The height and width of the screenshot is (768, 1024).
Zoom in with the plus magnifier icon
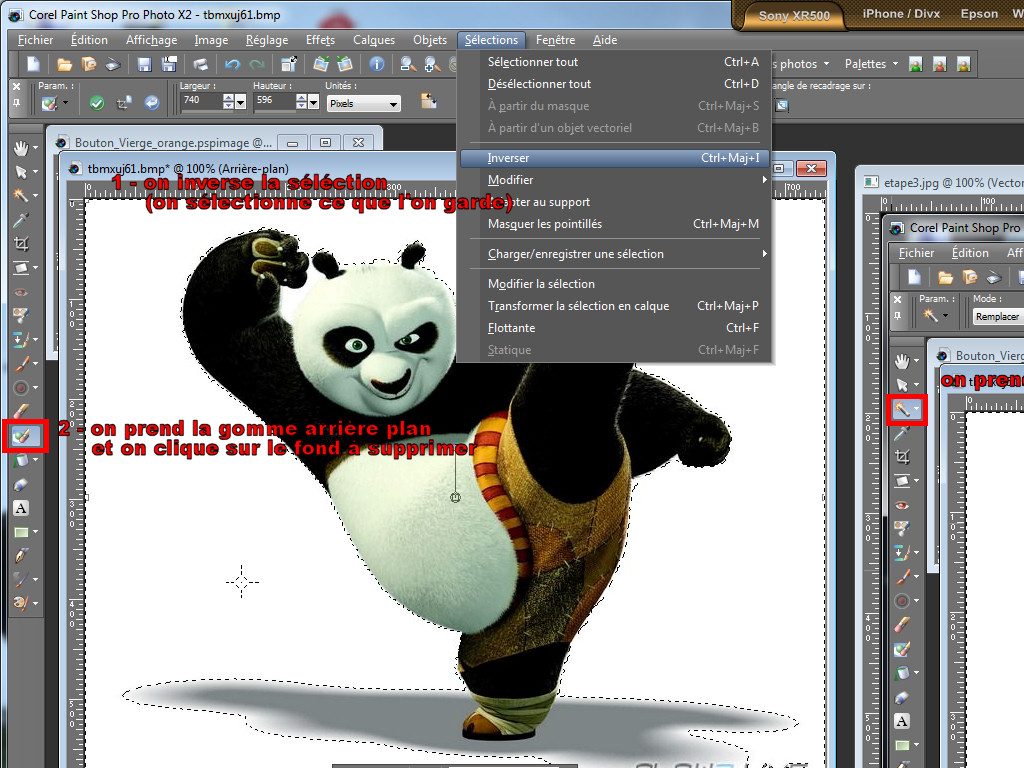coord(432,64)
